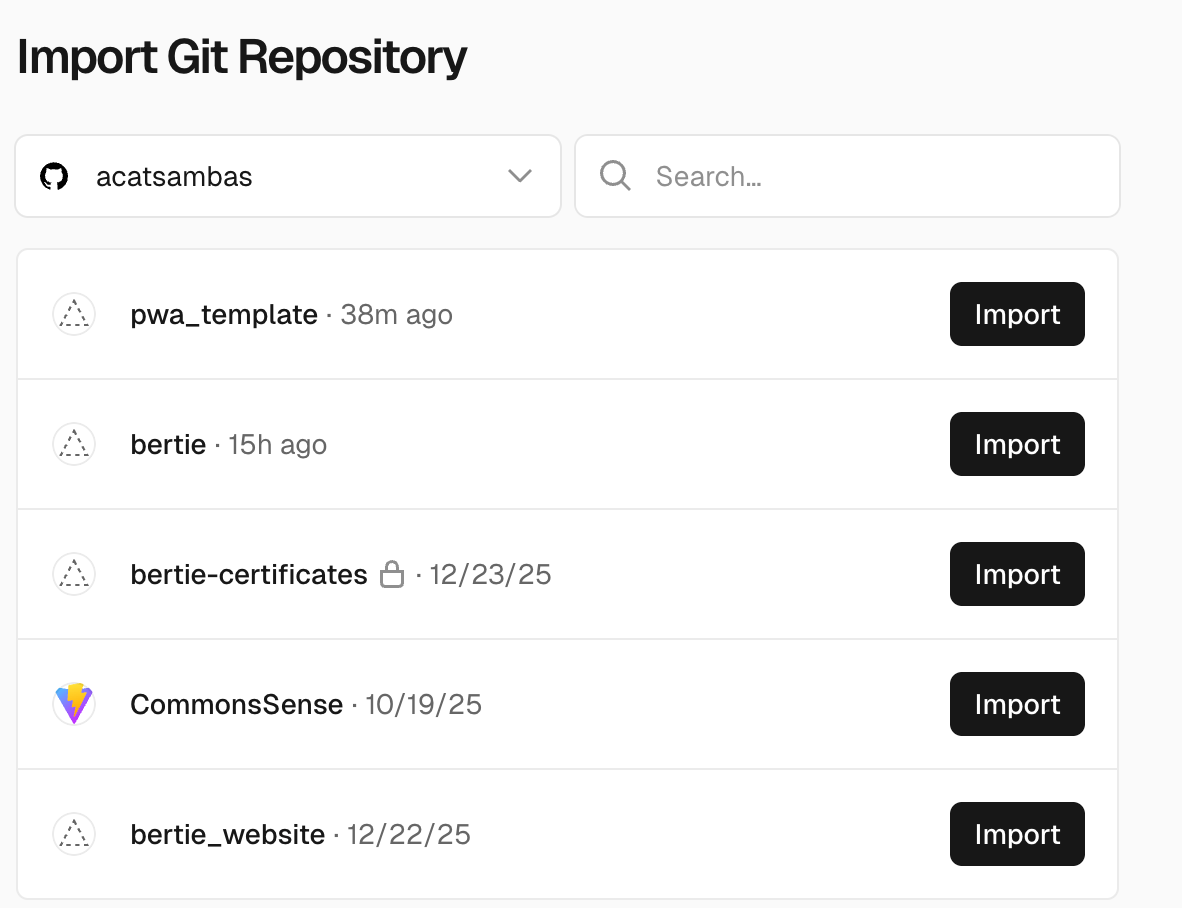Click the CommonsSense Vite logo icon
Image resolution: width=1182 pixels, height=908 pixels.
(74, 704)
